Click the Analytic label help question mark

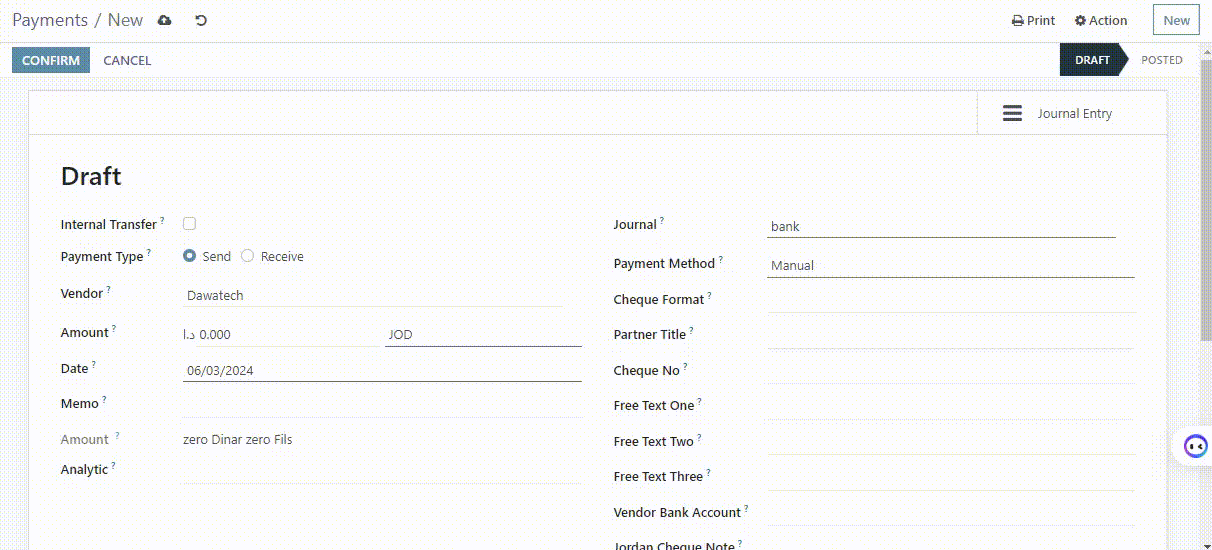[x=113, y=464]
